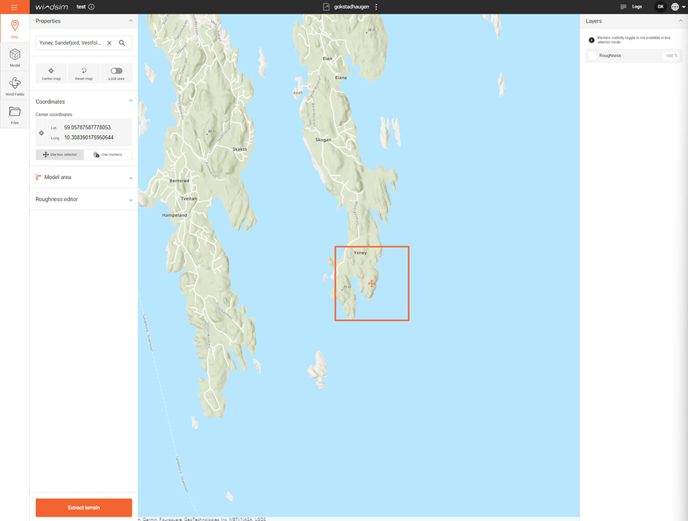Click the search magnifier icon
This screenshot has height=521, width=688.
click(x=122, y=43)
